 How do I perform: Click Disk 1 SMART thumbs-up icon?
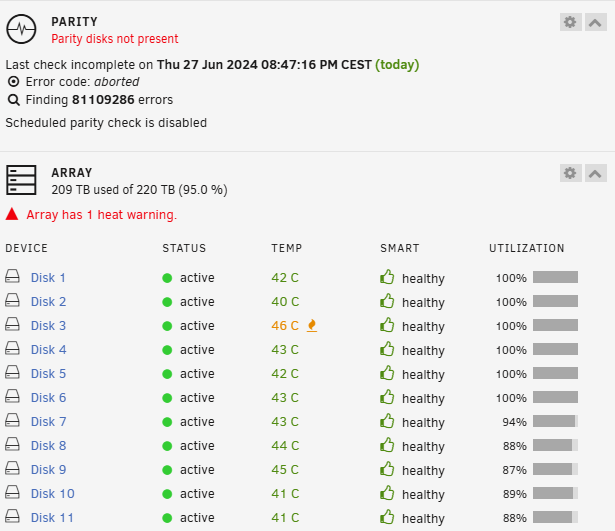point(387,277)
